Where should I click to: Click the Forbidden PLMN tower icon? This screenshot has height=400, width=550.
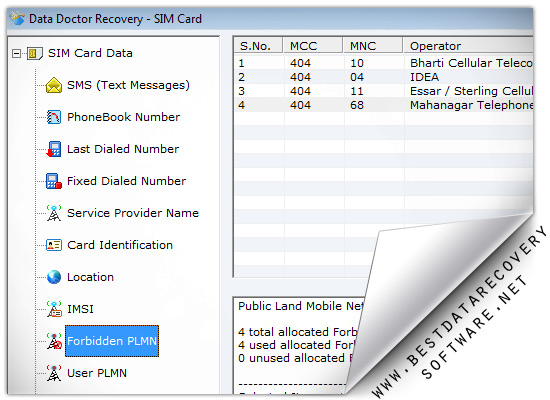[x=54, y=341]
